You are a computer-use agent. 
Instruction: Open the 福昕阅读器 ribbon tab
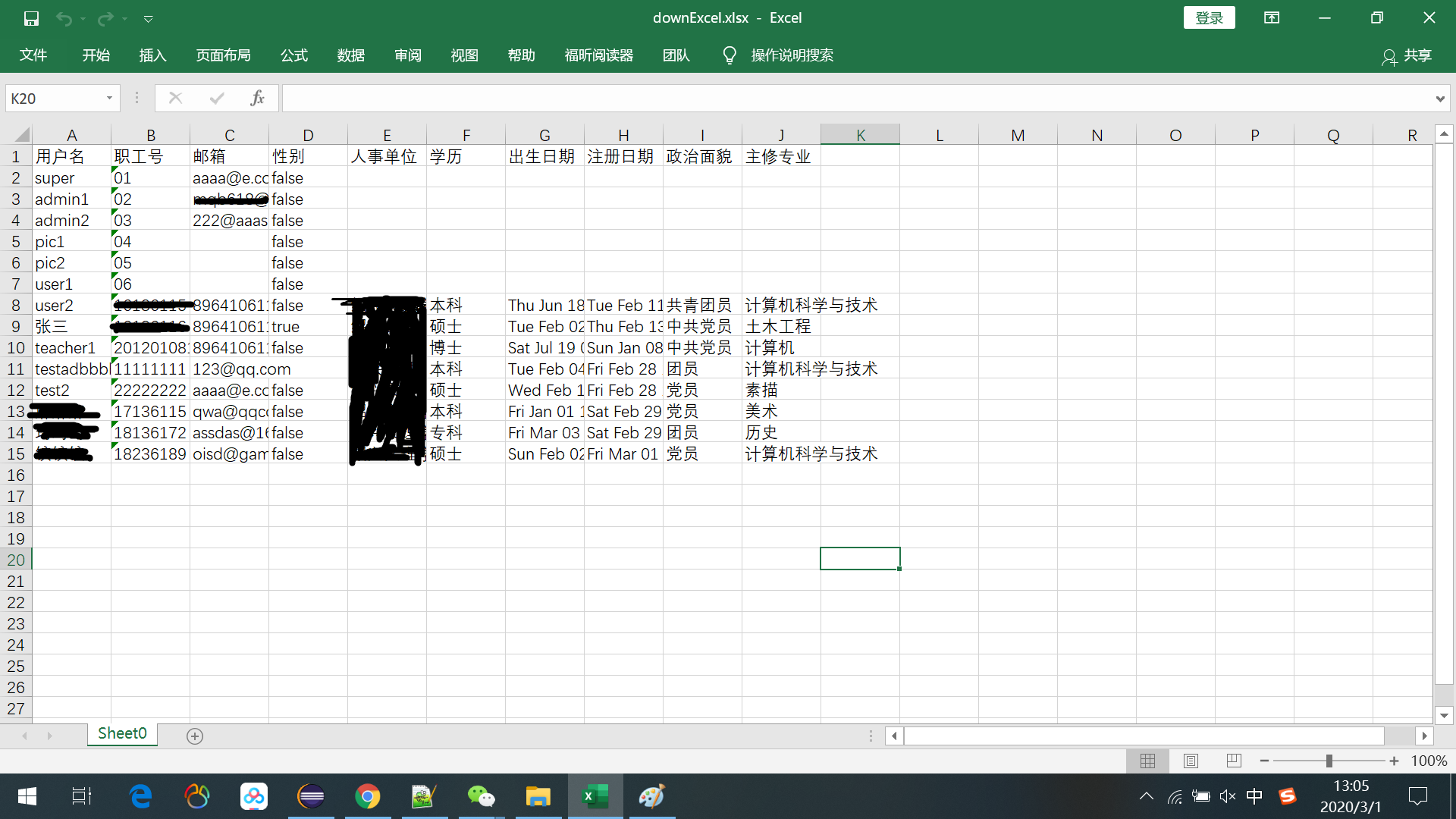[x=598, y=55]
